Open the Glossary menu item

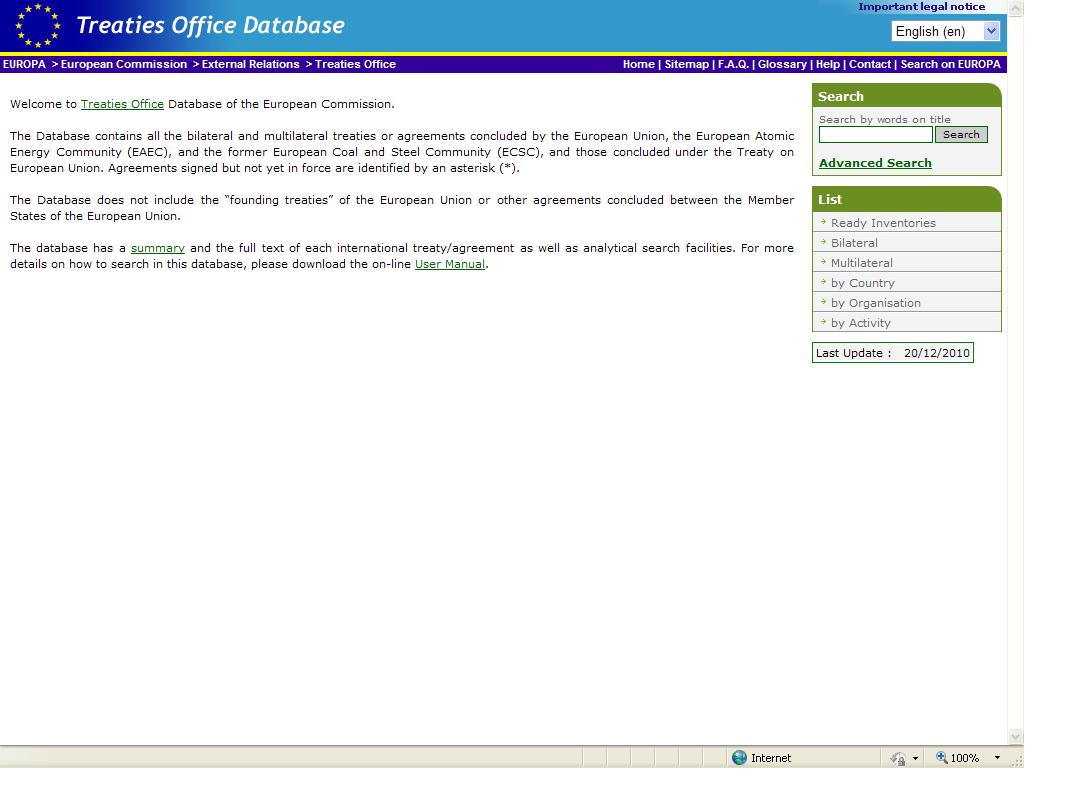(x=782, y=64)
